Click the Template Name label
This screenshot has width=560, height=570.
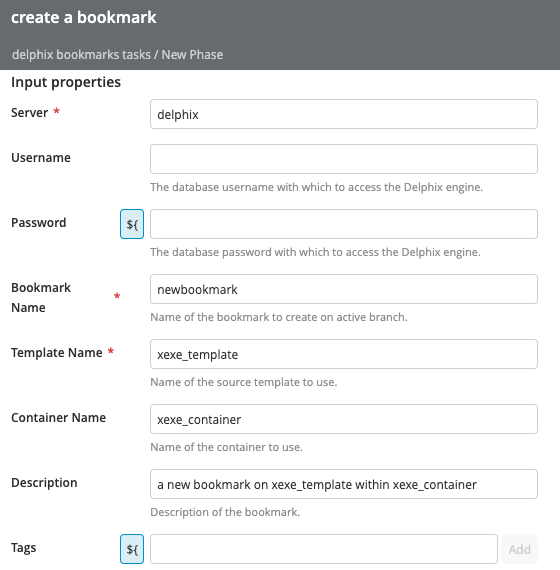[57, 353]
